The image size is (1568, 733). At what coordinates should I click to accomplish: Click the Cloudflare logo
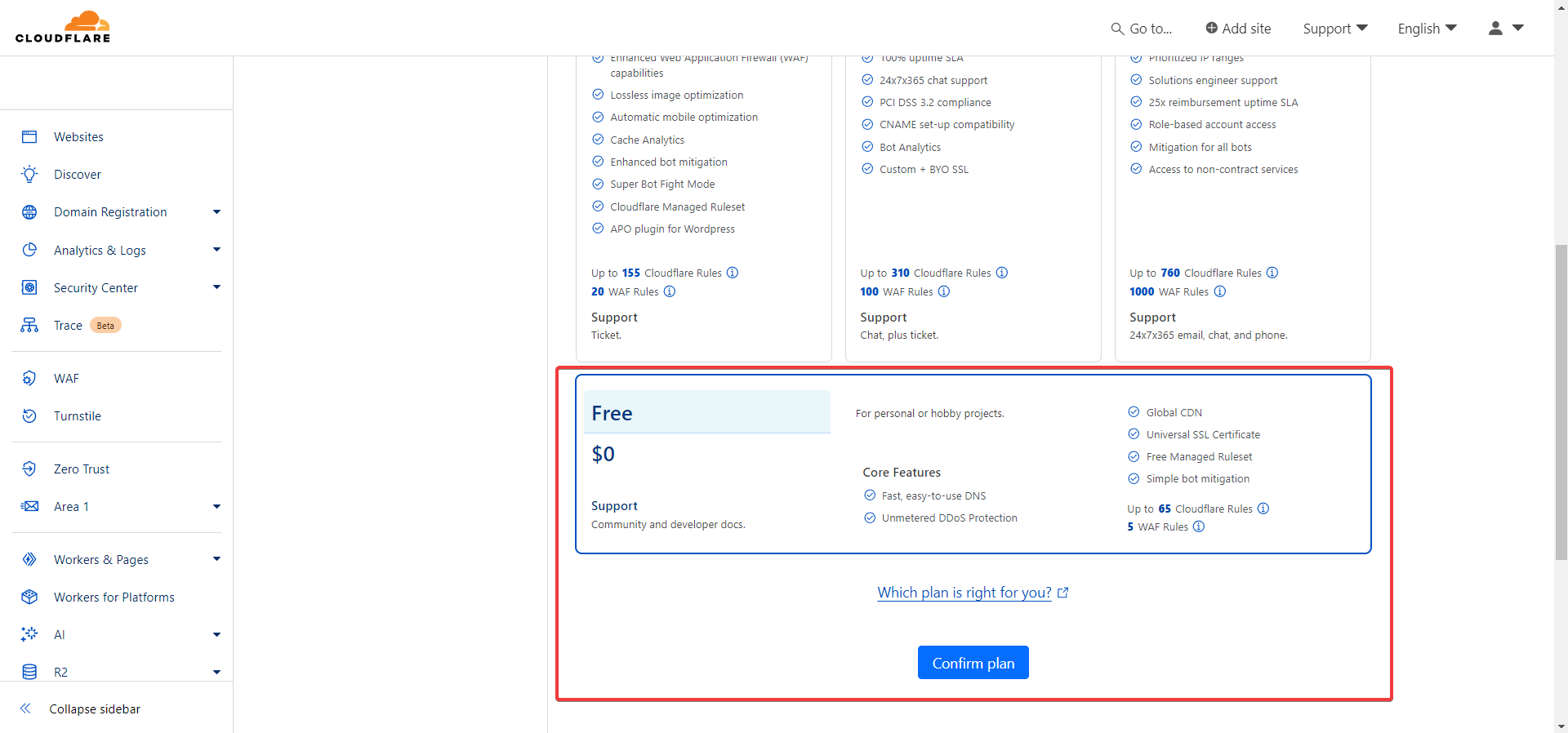coord(63,28)
